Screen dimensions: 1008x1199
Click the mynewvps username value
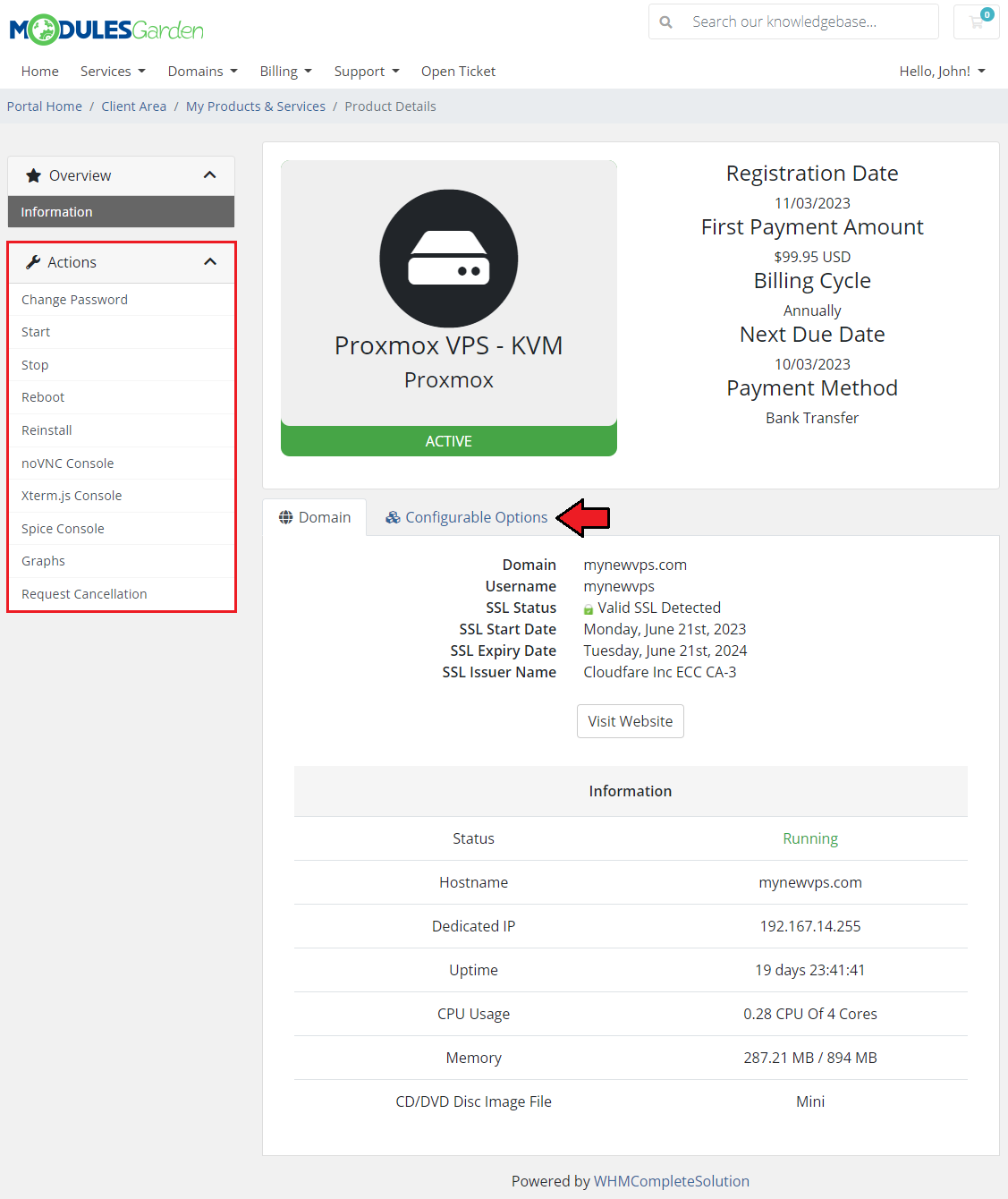(619, 586)
